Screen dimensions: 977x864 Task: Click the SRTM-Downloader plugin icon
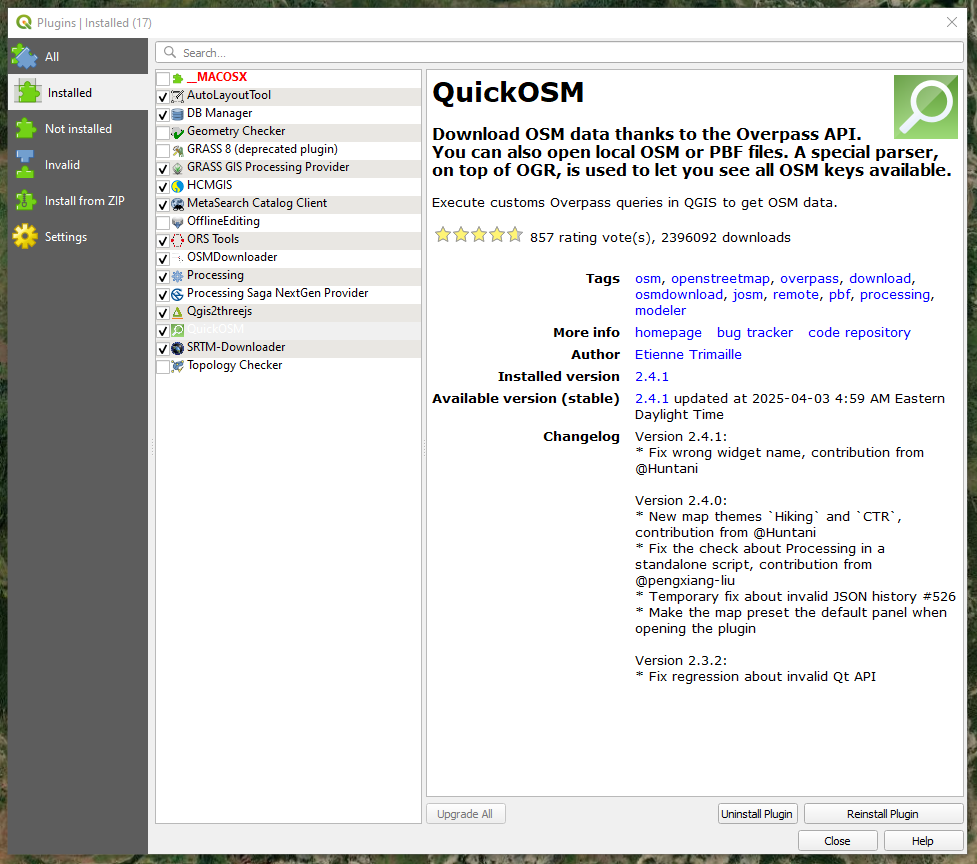tap(177, 348)
